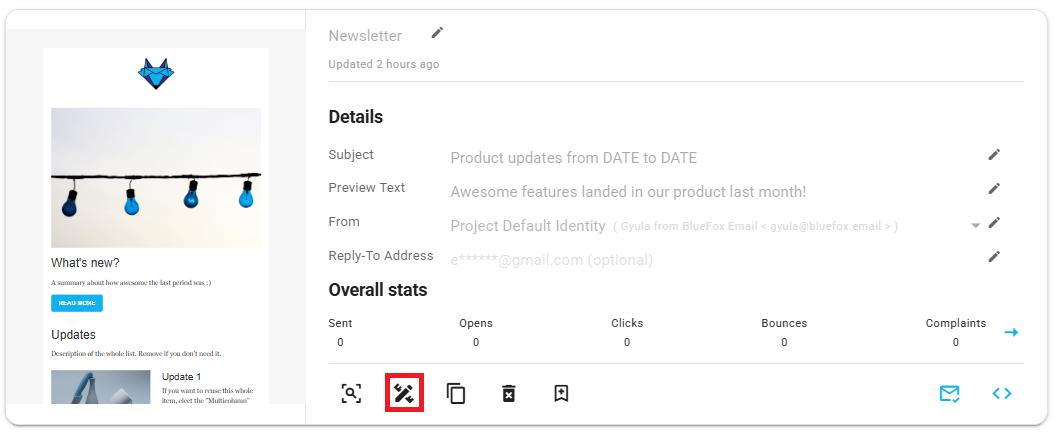Open the code view angle-brackets icon
The height and width of the screenshot is (433, 1055).
tap(1002, 393)
